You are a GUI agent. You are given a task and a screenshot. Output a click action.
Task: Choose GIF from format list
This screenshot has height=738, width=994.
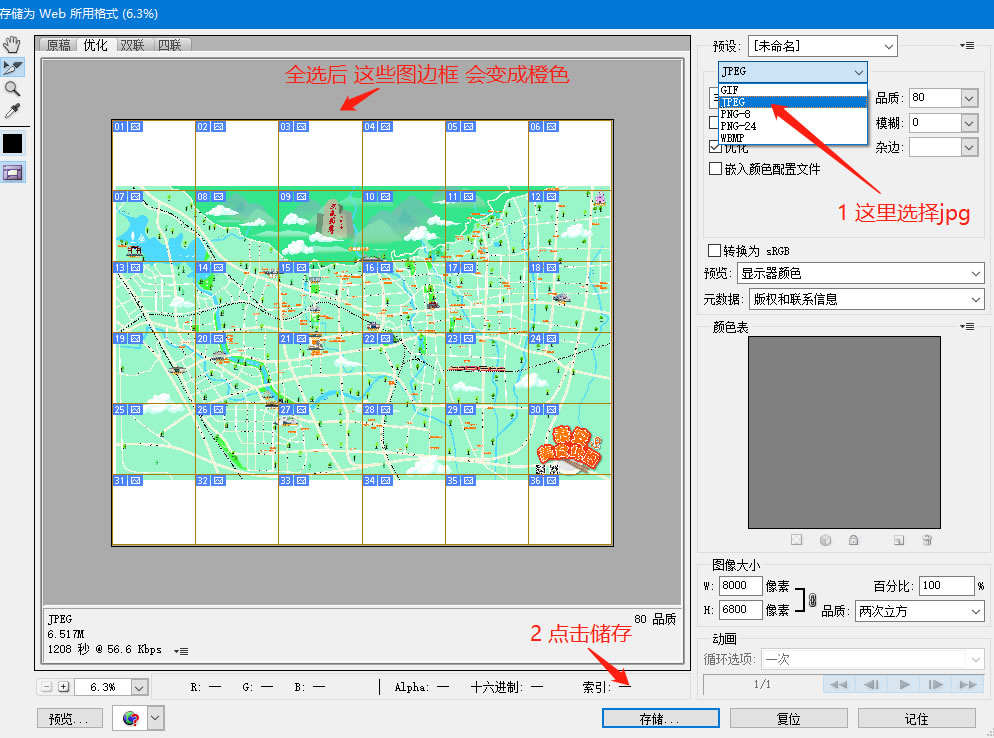click(x=792, y=90)
